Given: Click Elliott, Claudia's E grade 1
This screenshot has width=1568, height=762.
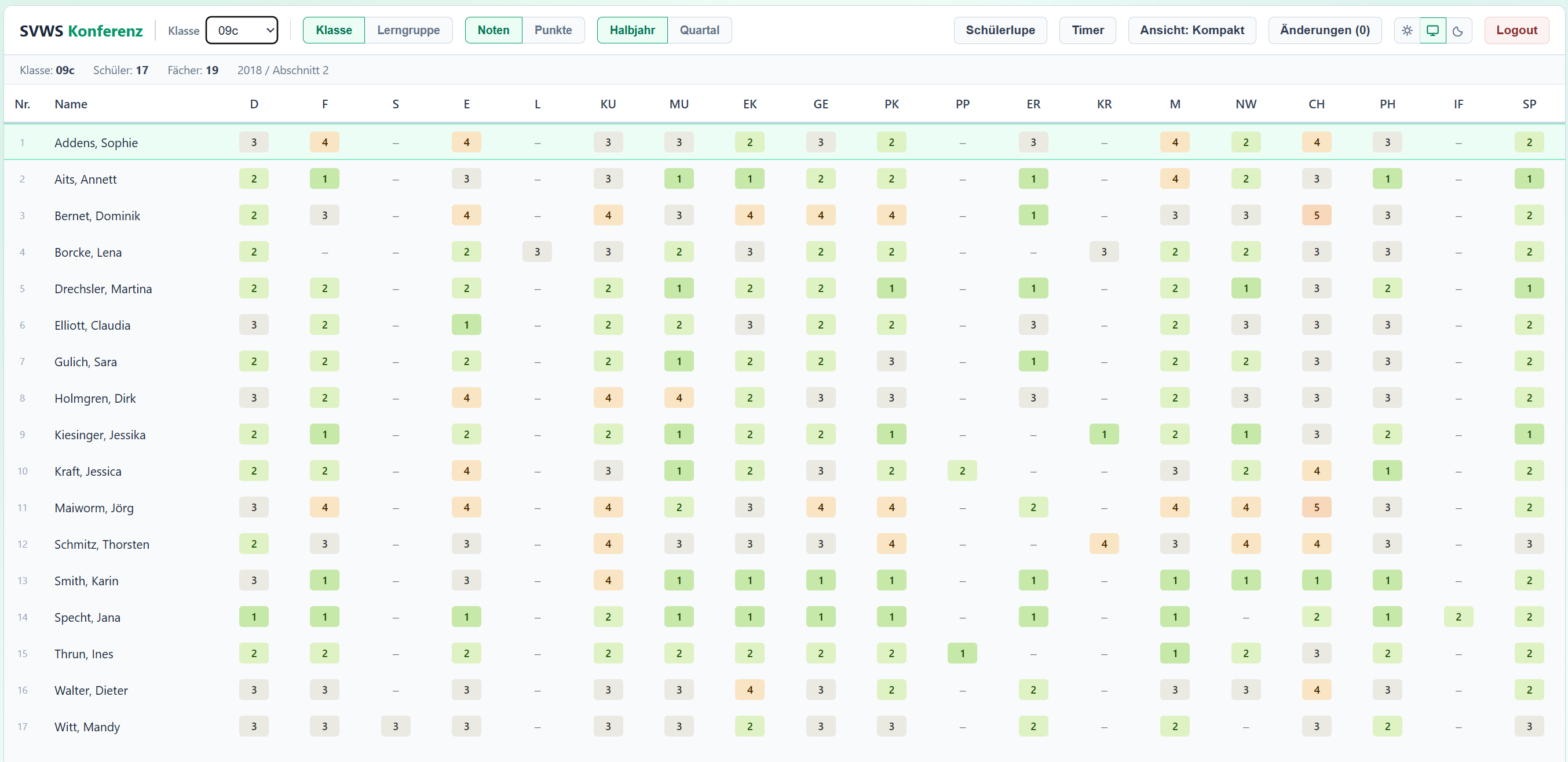Looking at the screenshot, I should pos(466,325).
